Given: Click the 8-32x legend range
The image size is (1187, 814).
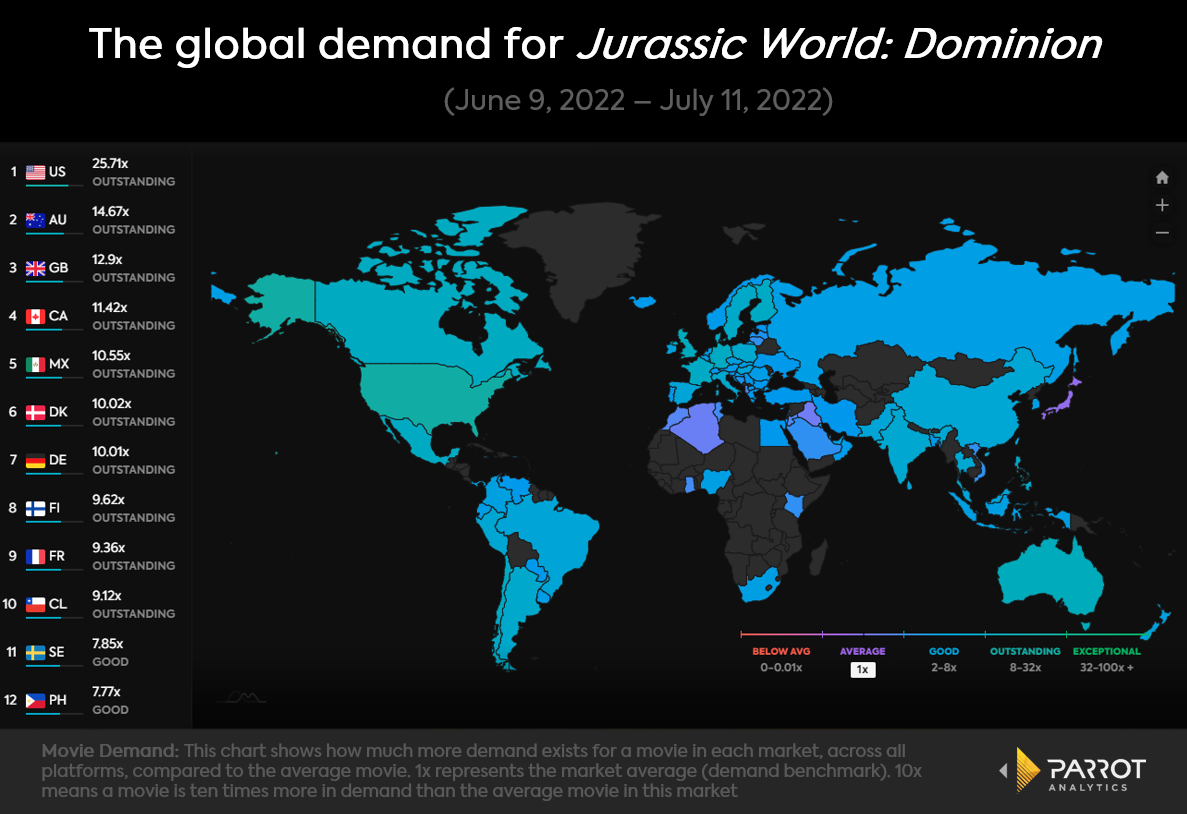Looking at the screenshot, I should point(1025,668).
